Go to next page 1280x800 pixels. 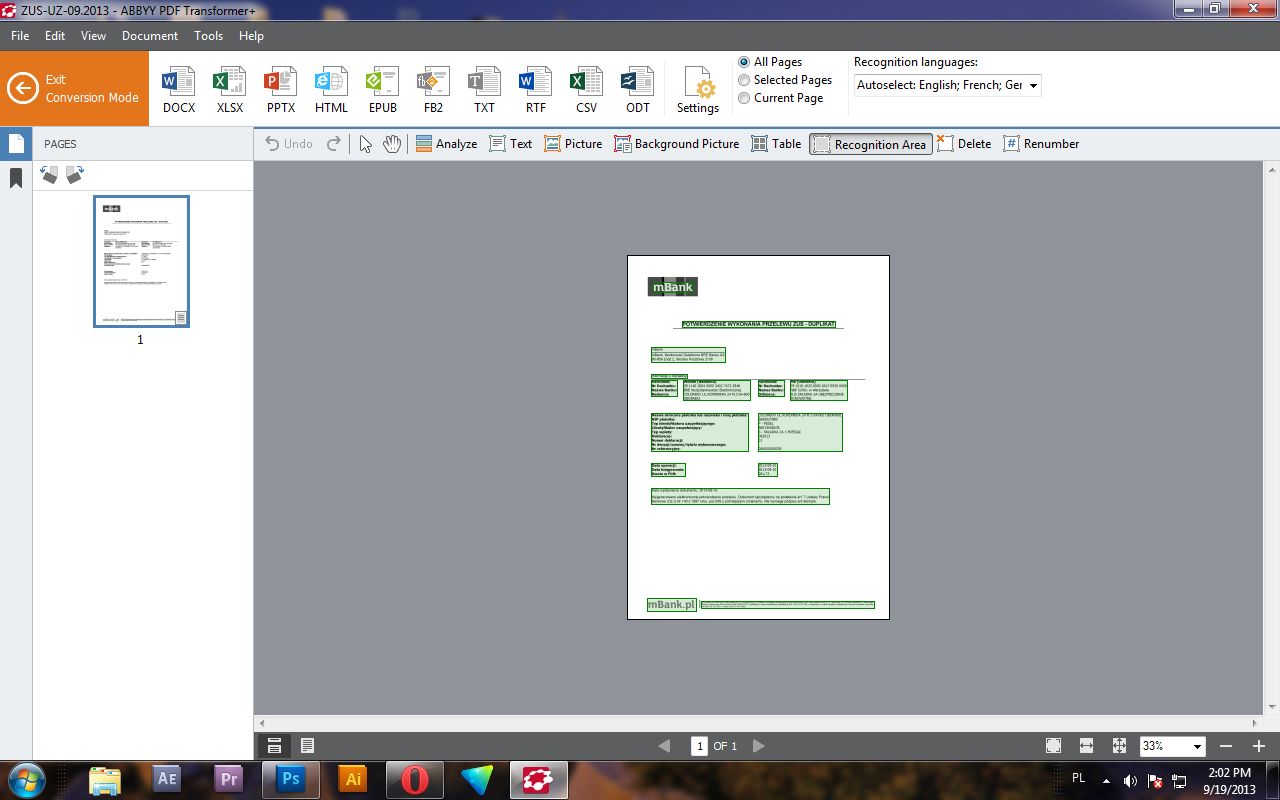758,746
